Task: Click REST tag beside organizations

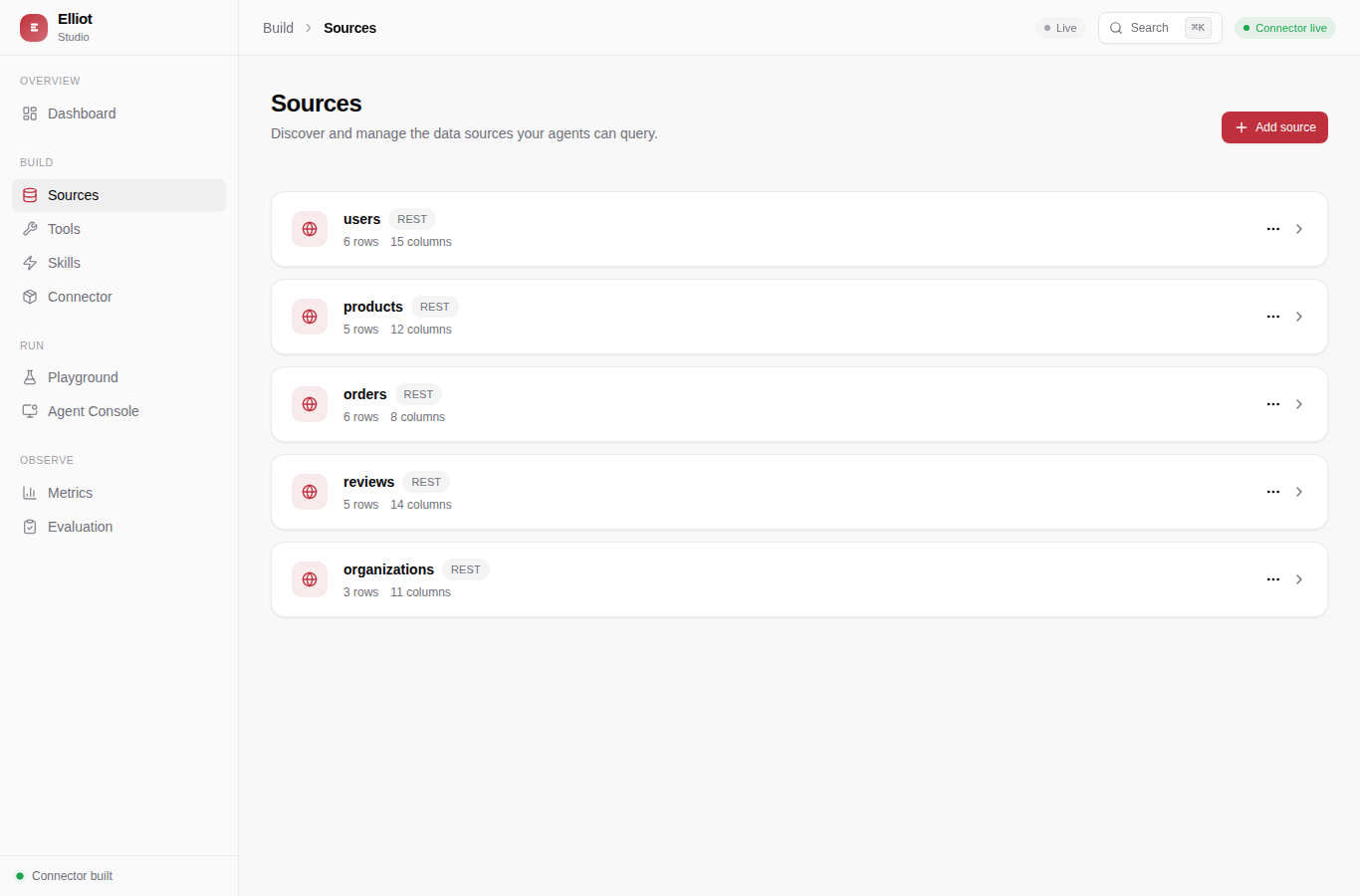Action: [x=466, y=569]
